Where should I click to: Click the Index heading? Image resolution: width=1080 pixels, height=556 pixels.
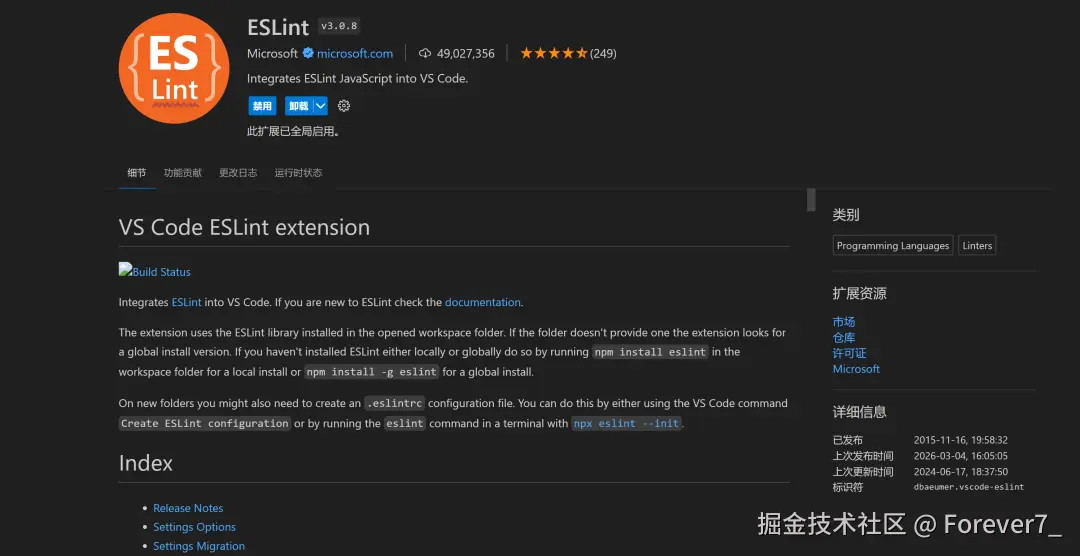coord(145,463)
